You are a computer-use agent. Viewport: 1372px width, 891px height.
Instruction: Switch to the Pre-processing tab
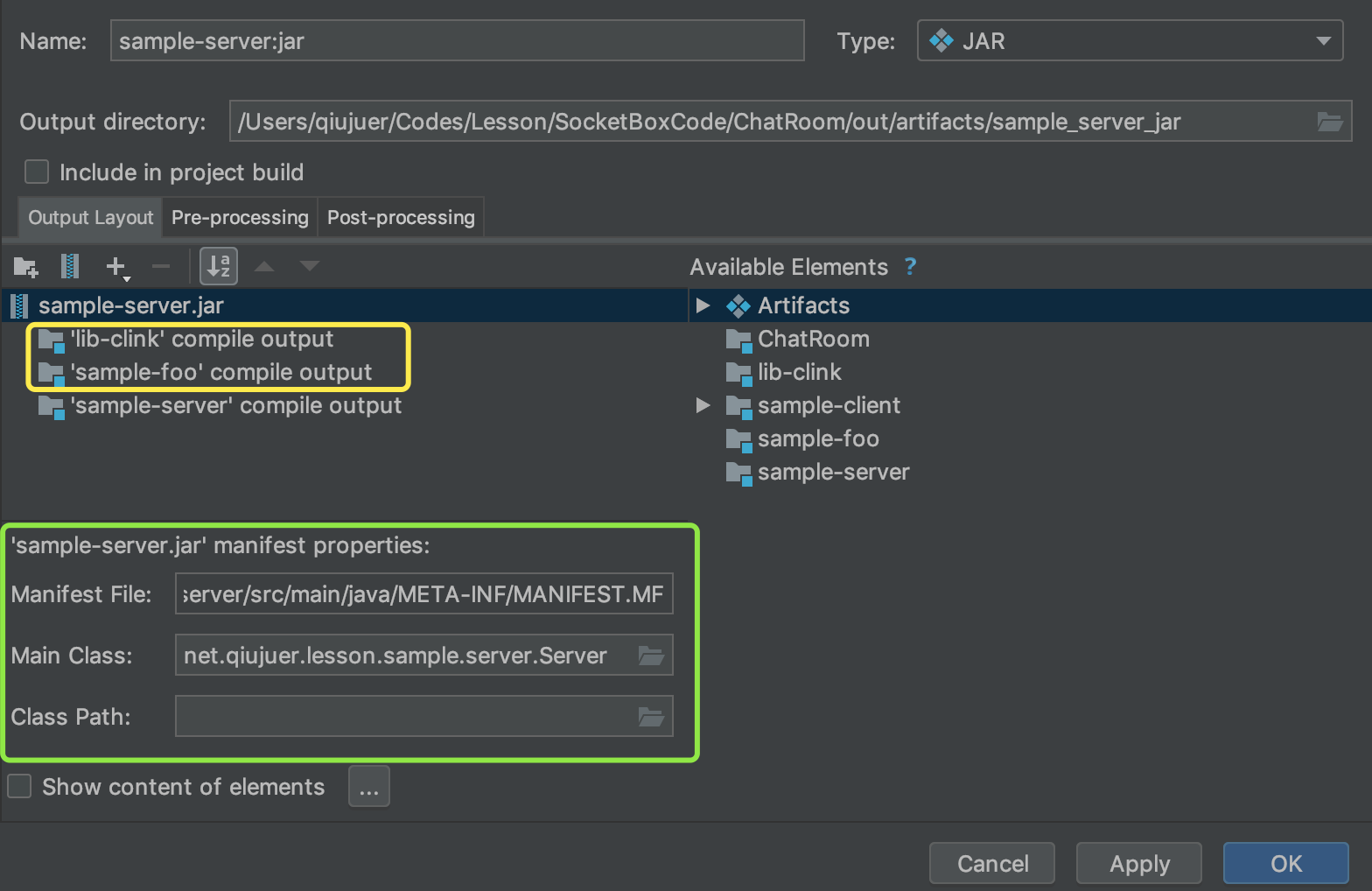[240, 218]
